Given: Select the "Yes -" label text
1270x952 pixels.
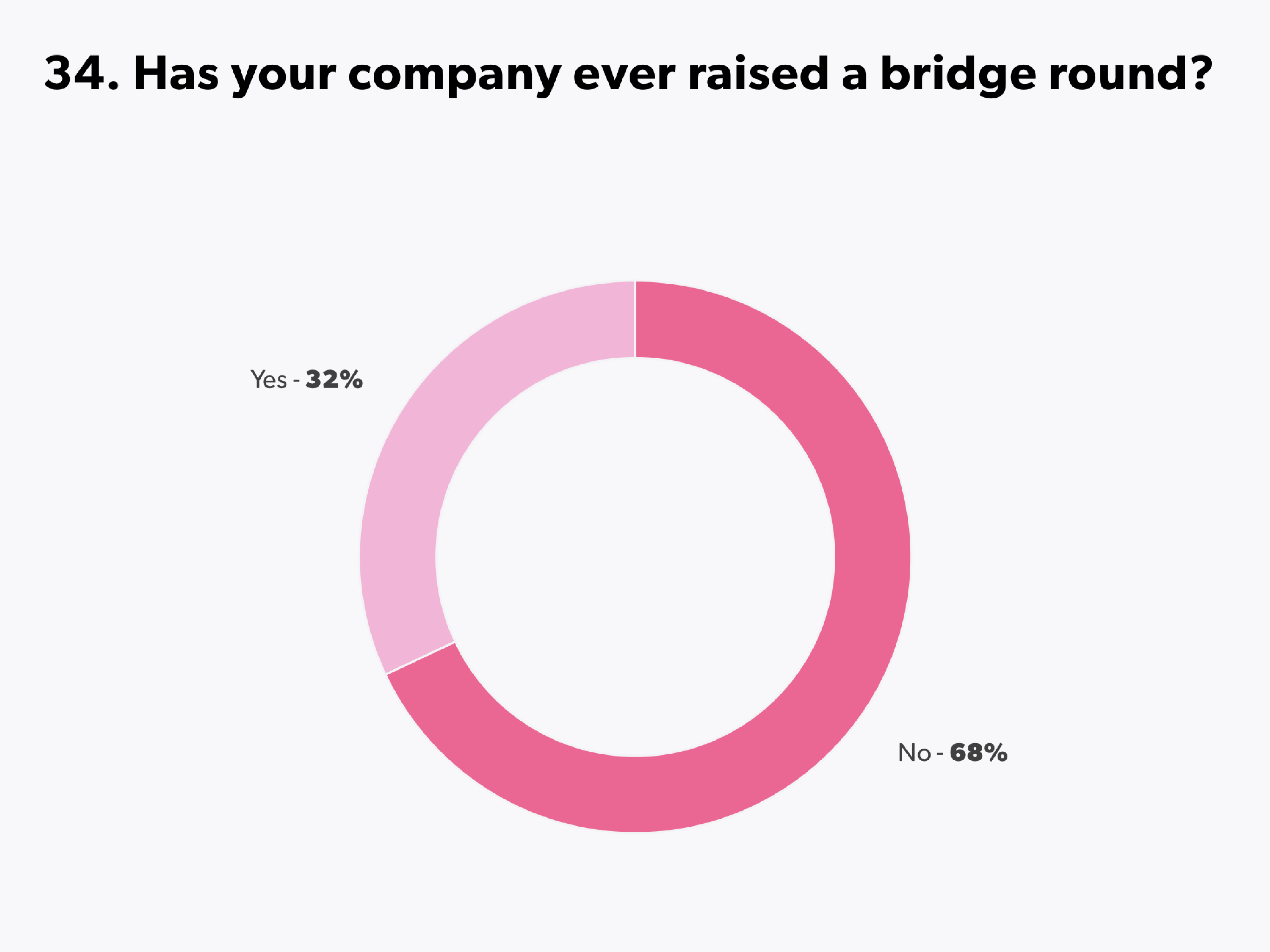Looking at the screenshot, I should (274, 380).
